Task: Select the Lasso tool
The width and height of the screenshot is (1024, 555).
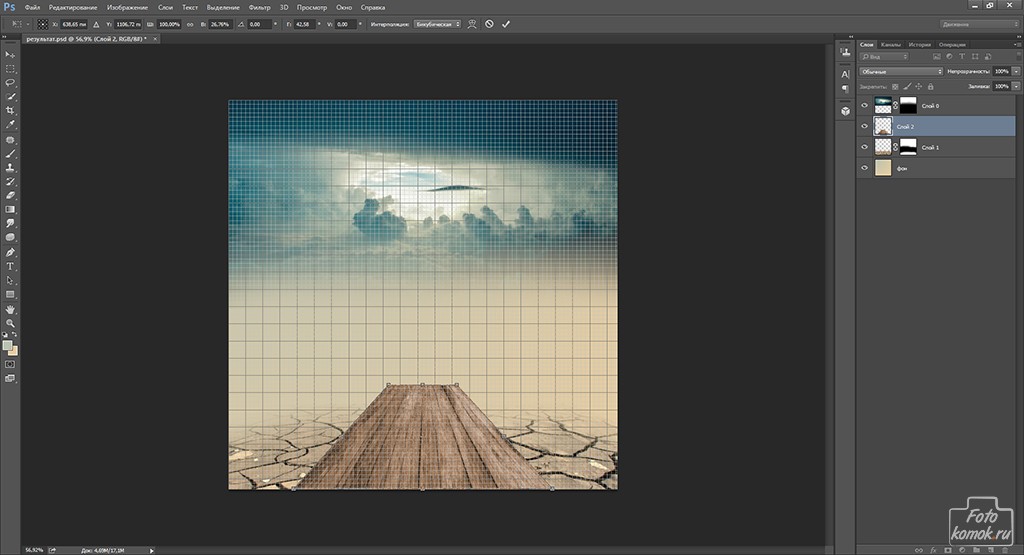Action: click(11, 82)
